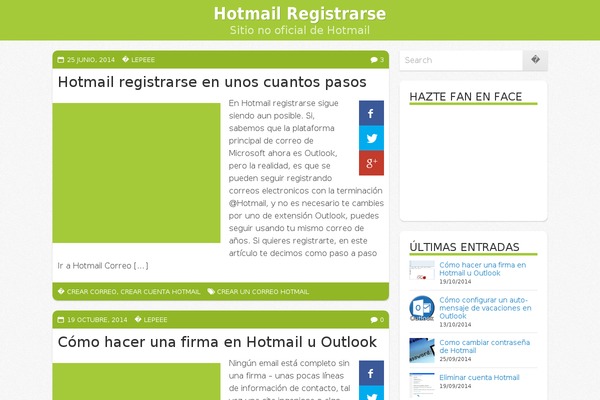The width and height of the screenshot is (600, 400).
Task: Click green featured image of first post
Action: (136, 173)
